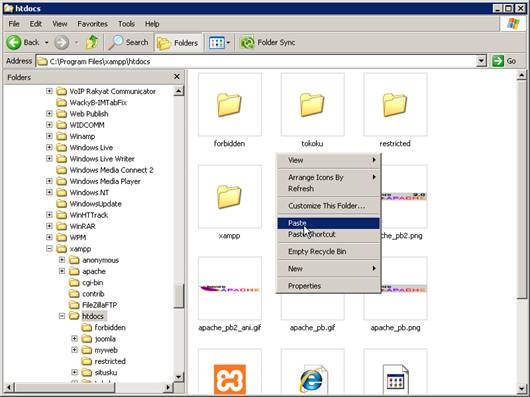Viewport: 530px width, 397px height.
Task: Open Arrange Icons By submenu
Action: (x=329, y=177)
